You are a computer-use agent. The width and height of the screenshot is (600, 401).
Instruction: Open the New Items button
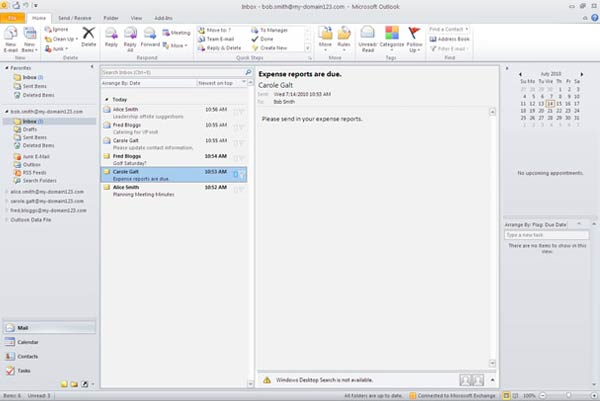coord(29,39)
